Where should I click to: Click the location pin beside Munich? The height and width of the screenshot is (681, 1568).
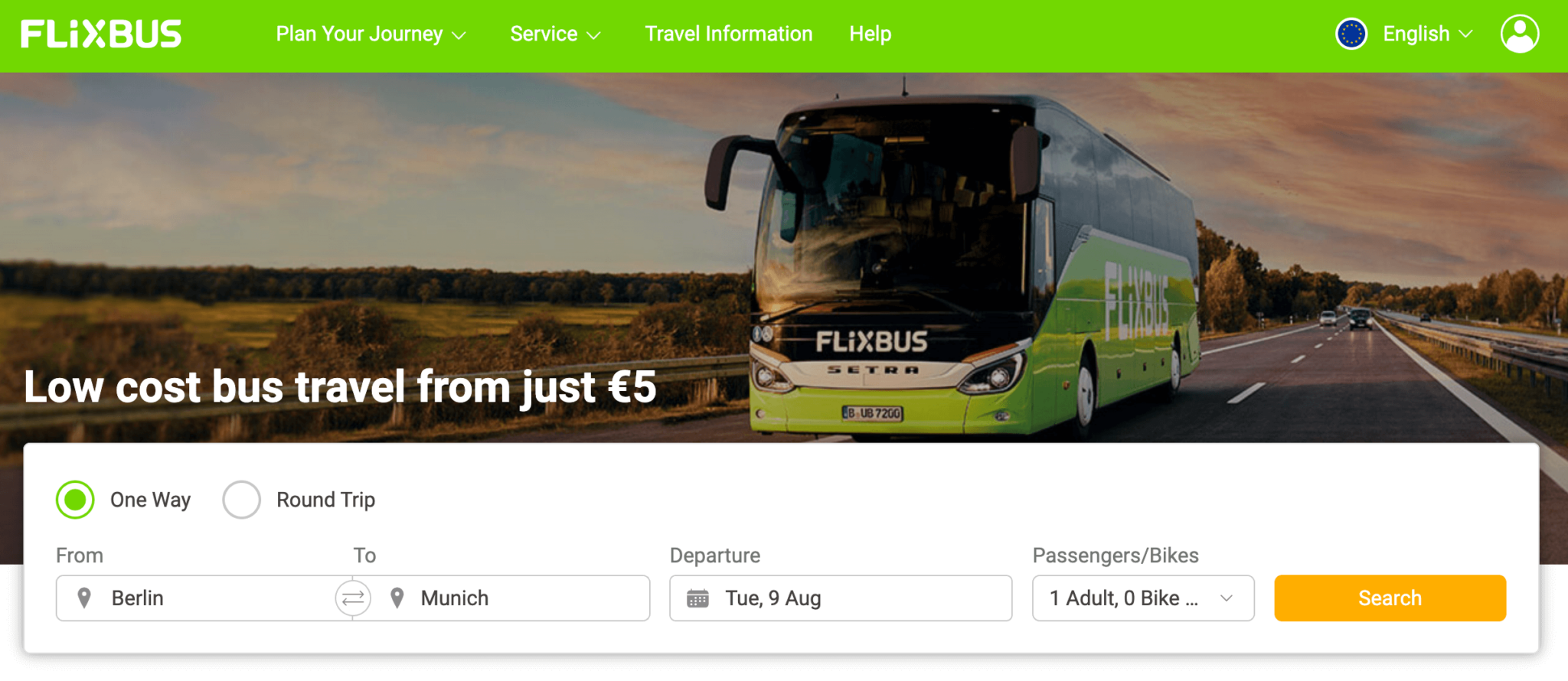click(x=397, y=598)
